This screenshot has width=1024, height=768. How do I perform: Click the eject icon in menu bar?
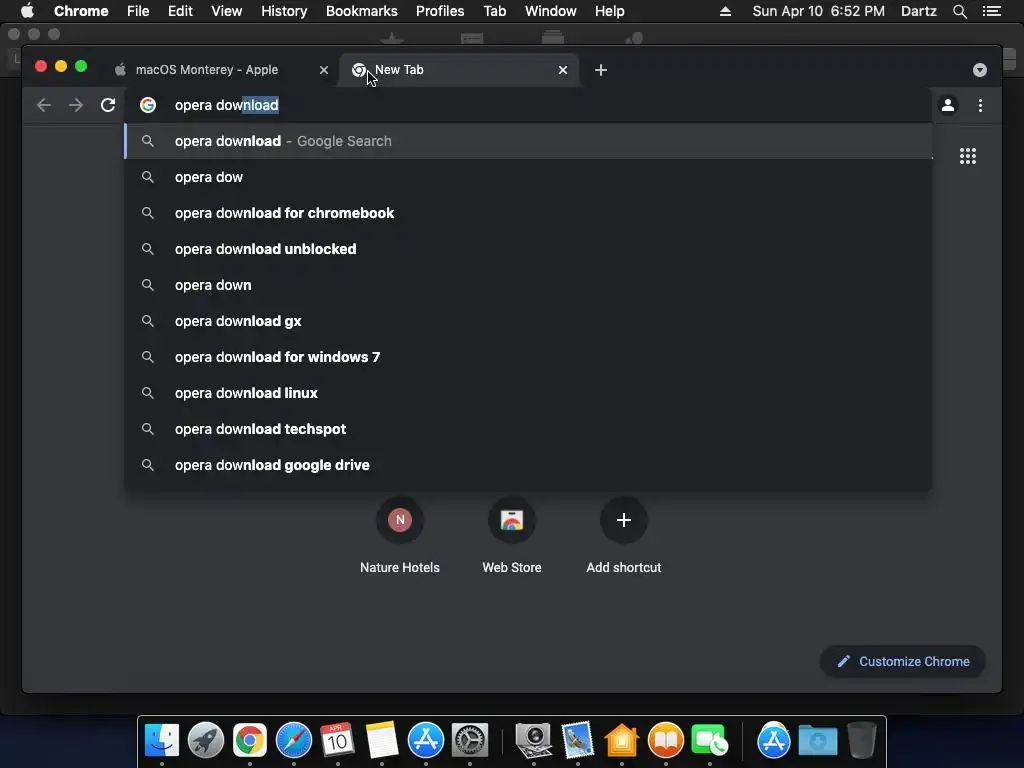[725, 11]
